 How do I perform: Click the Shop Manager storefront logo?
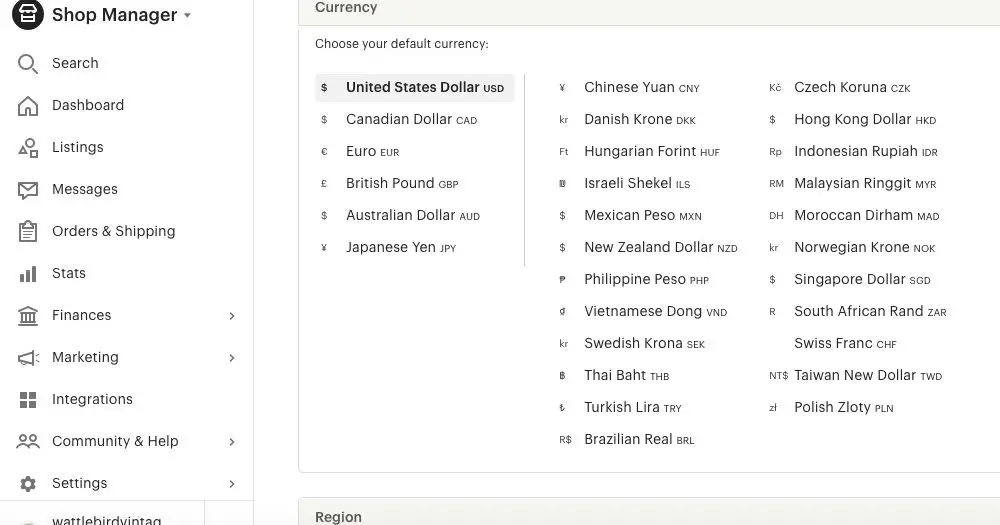(27, 16)
